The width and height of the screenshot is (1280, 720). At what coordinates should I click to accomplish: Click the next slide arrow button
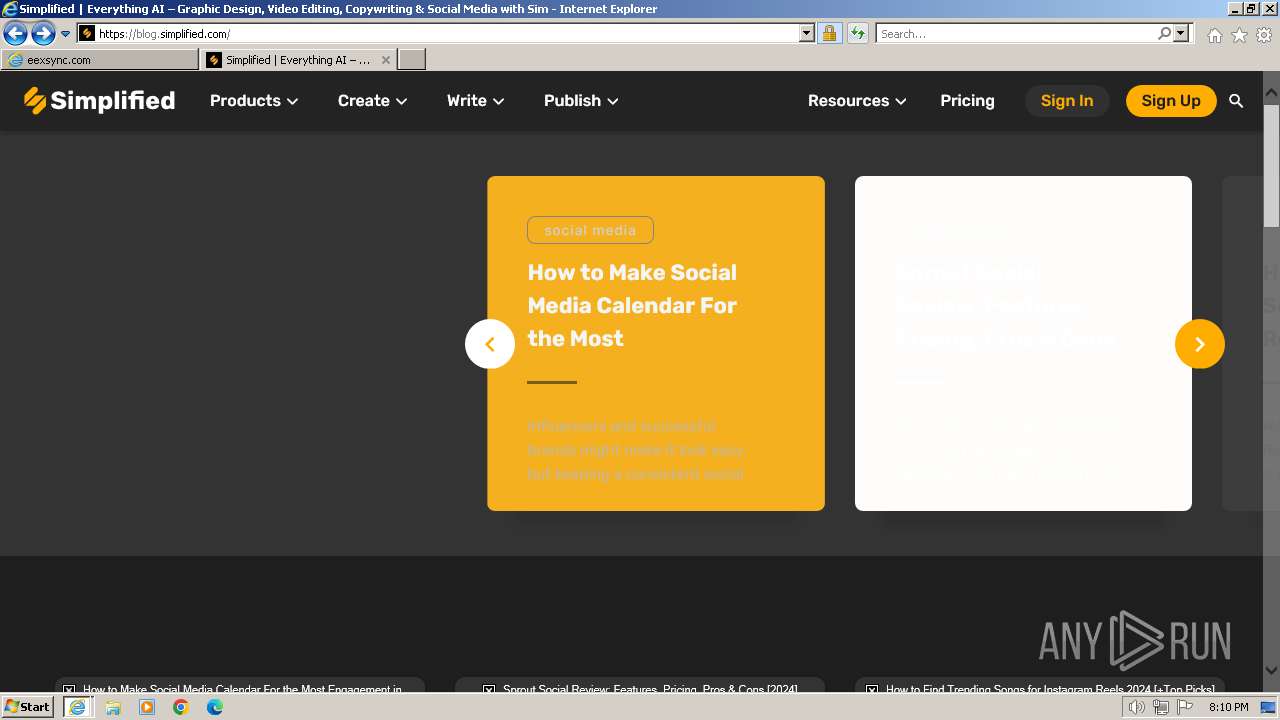[x=1200, y=344]
